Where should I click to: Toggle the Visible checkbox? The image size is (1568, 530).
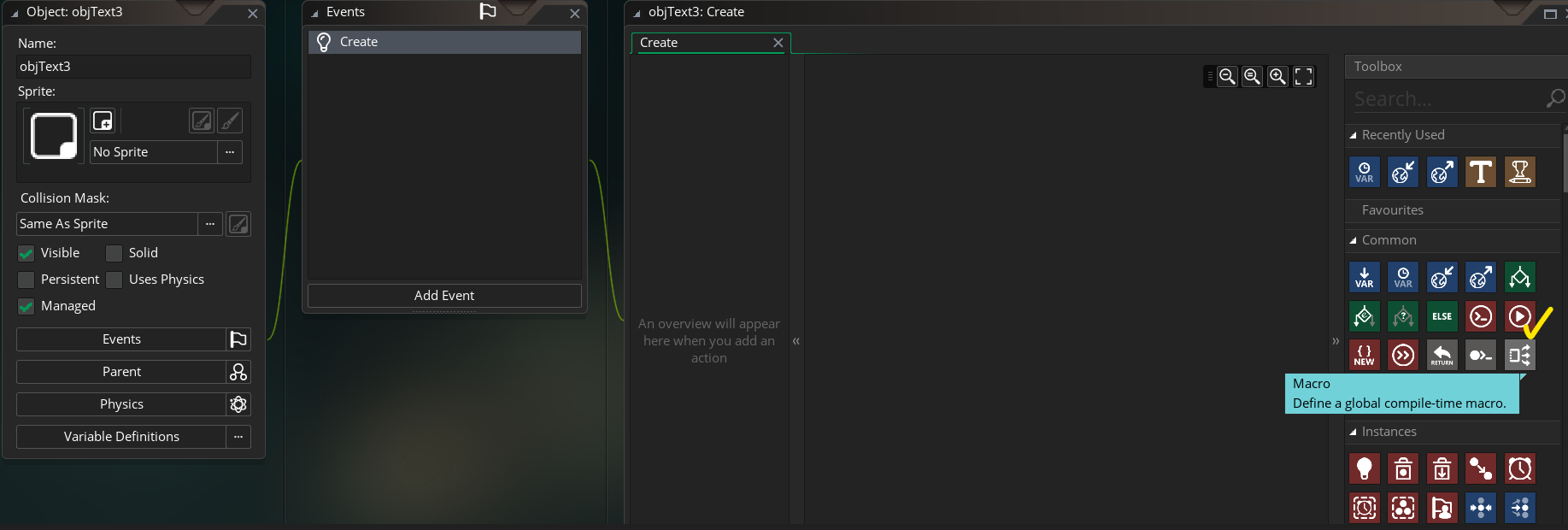click(x=26, y=253)
